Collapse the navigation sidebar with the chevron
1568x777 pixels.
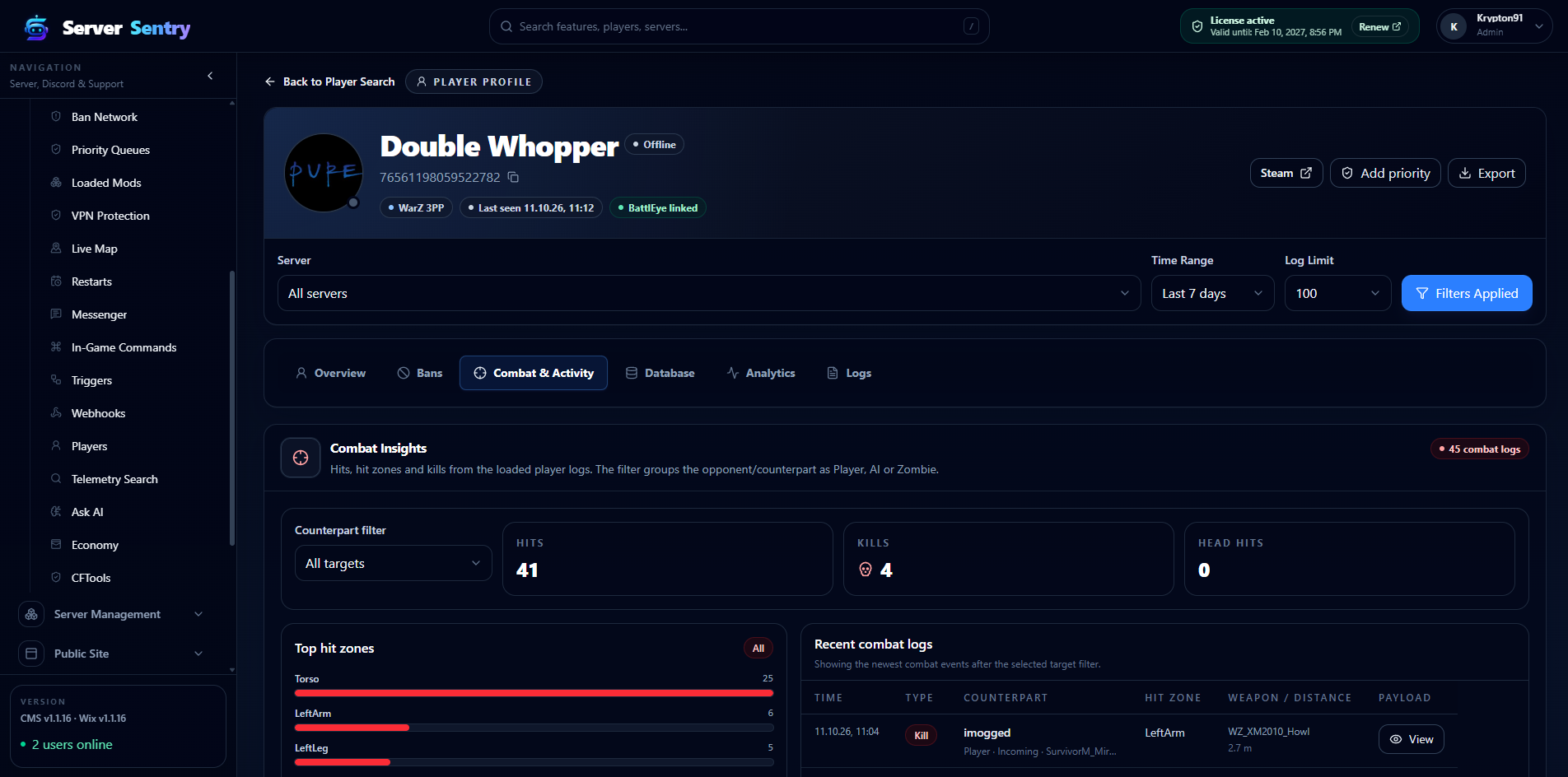[x=210, y=76]
